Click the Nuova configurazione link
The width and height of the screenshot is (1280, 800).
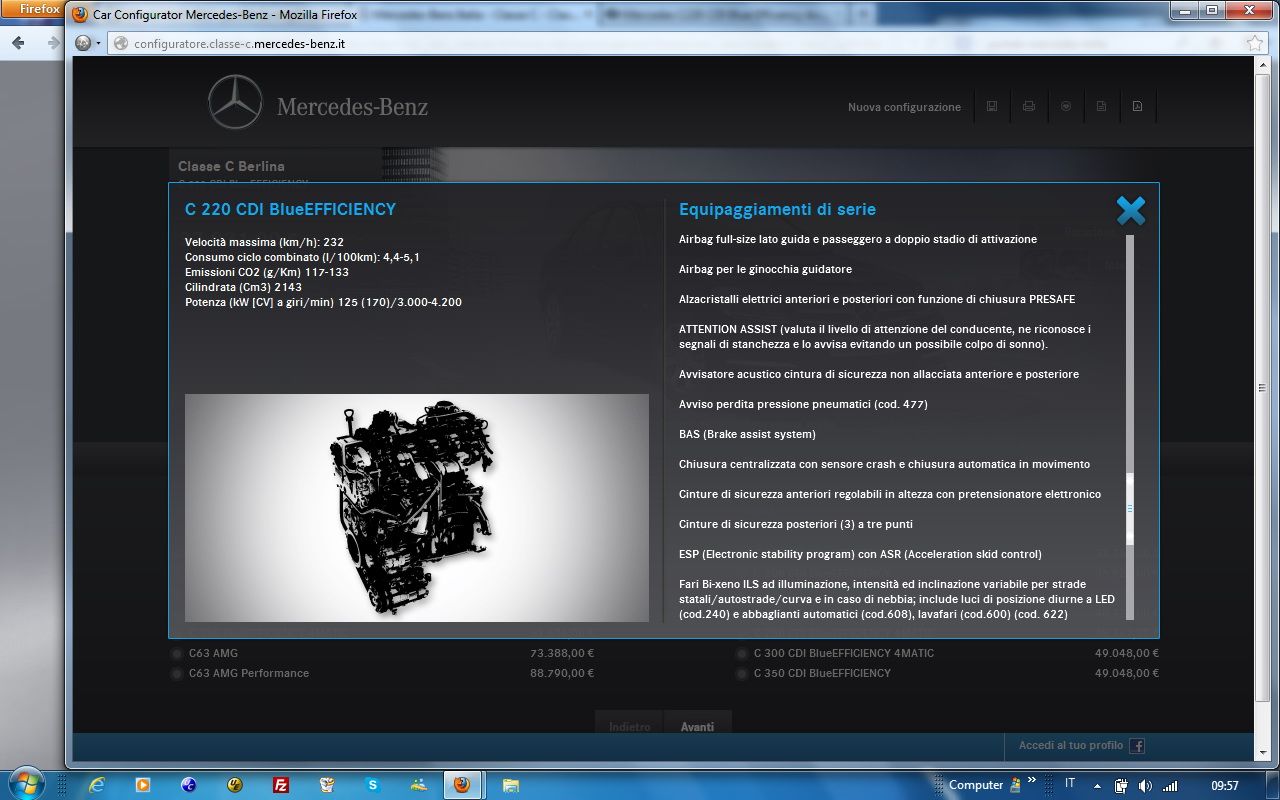tap(904, 107)
